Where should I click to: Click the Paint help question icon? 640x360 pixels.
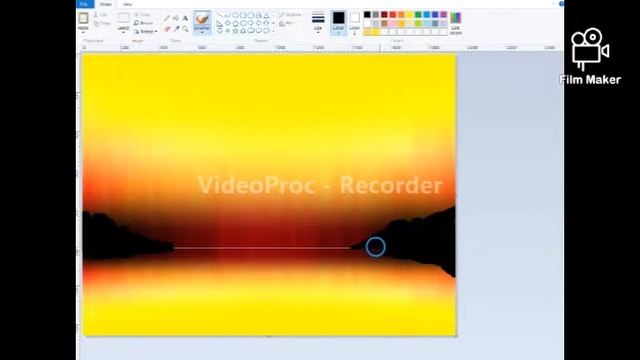click(x=561, y=4)
